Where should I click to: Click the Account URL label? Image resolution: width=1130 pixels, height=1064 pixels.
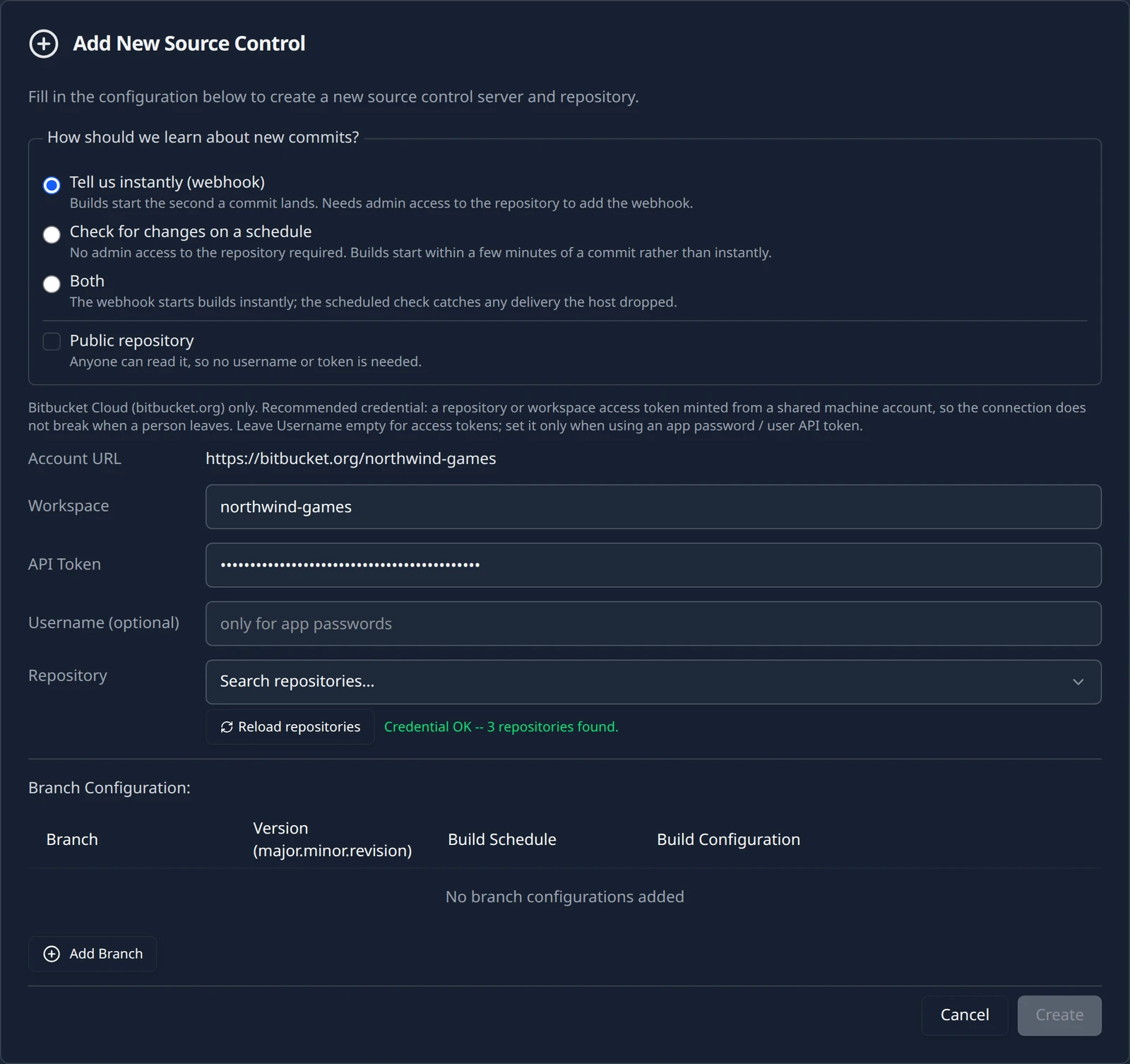75,459
